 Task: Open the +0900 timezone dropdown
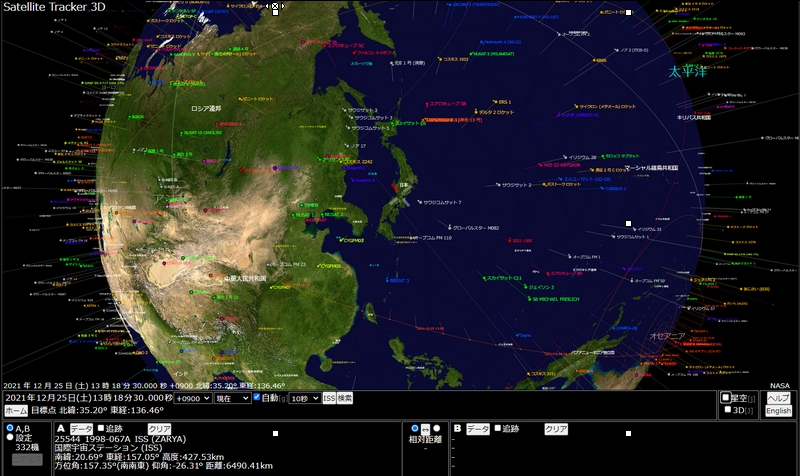[x=193, y=398]
